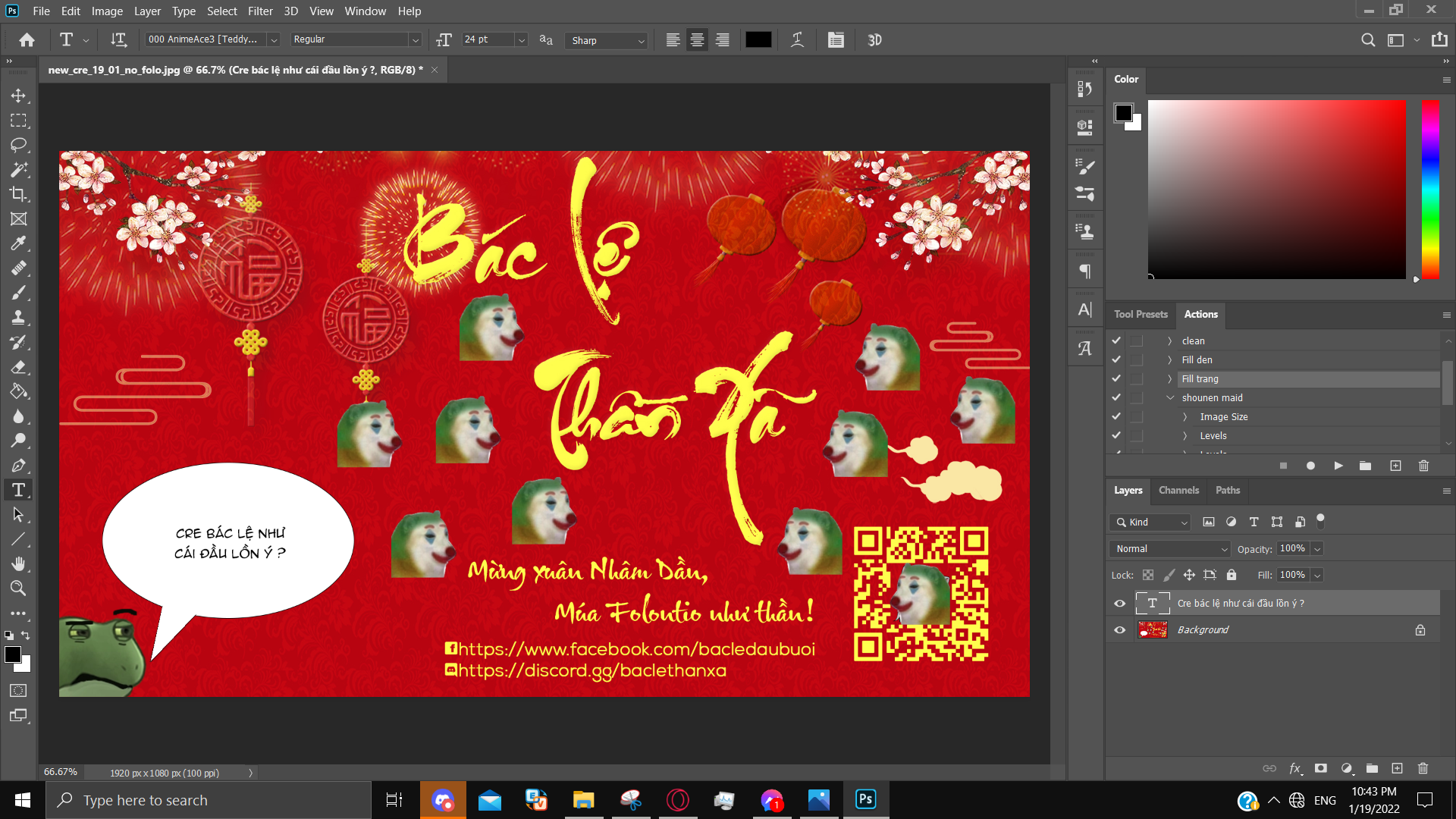Select the Lasso tool
Screen dimensions: 1456x819
click(18, 145)
